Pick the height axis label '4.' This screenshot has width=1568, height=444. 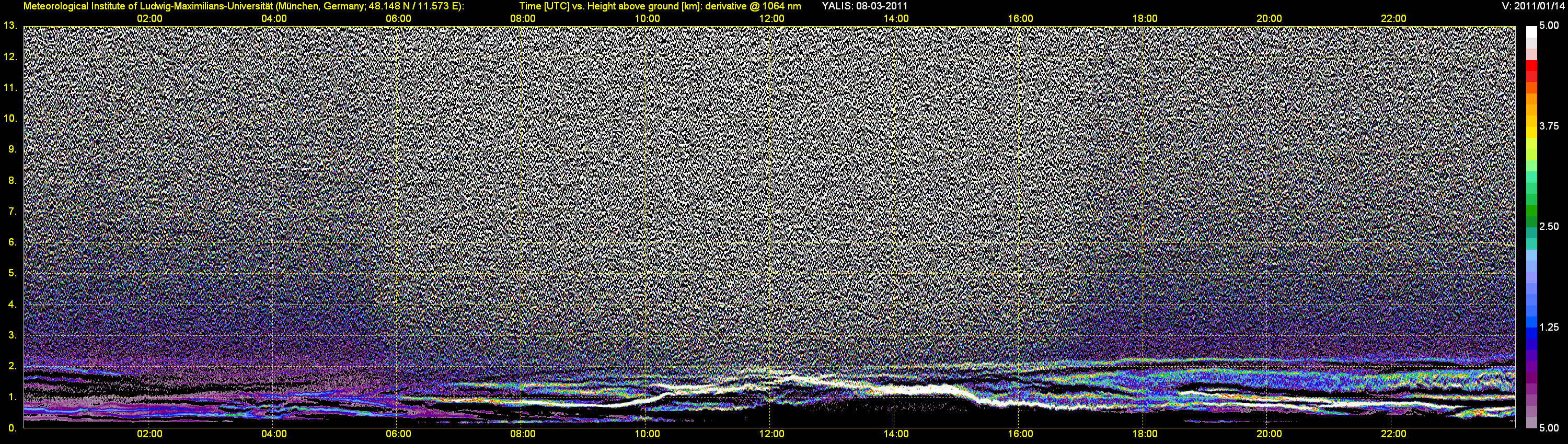[12, 304]
